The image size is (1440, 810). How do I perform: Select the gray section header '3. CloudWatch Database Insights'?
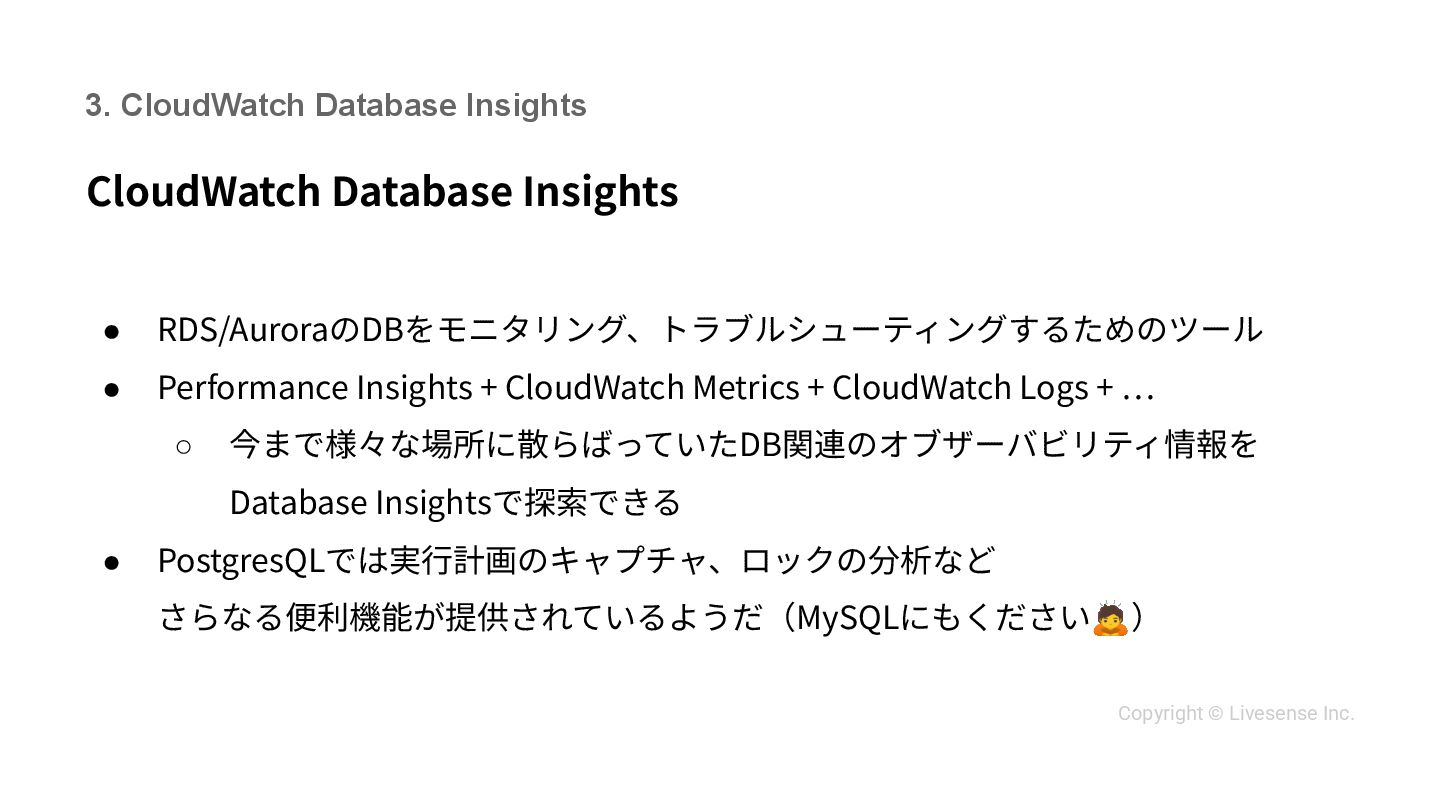point(335,105)
